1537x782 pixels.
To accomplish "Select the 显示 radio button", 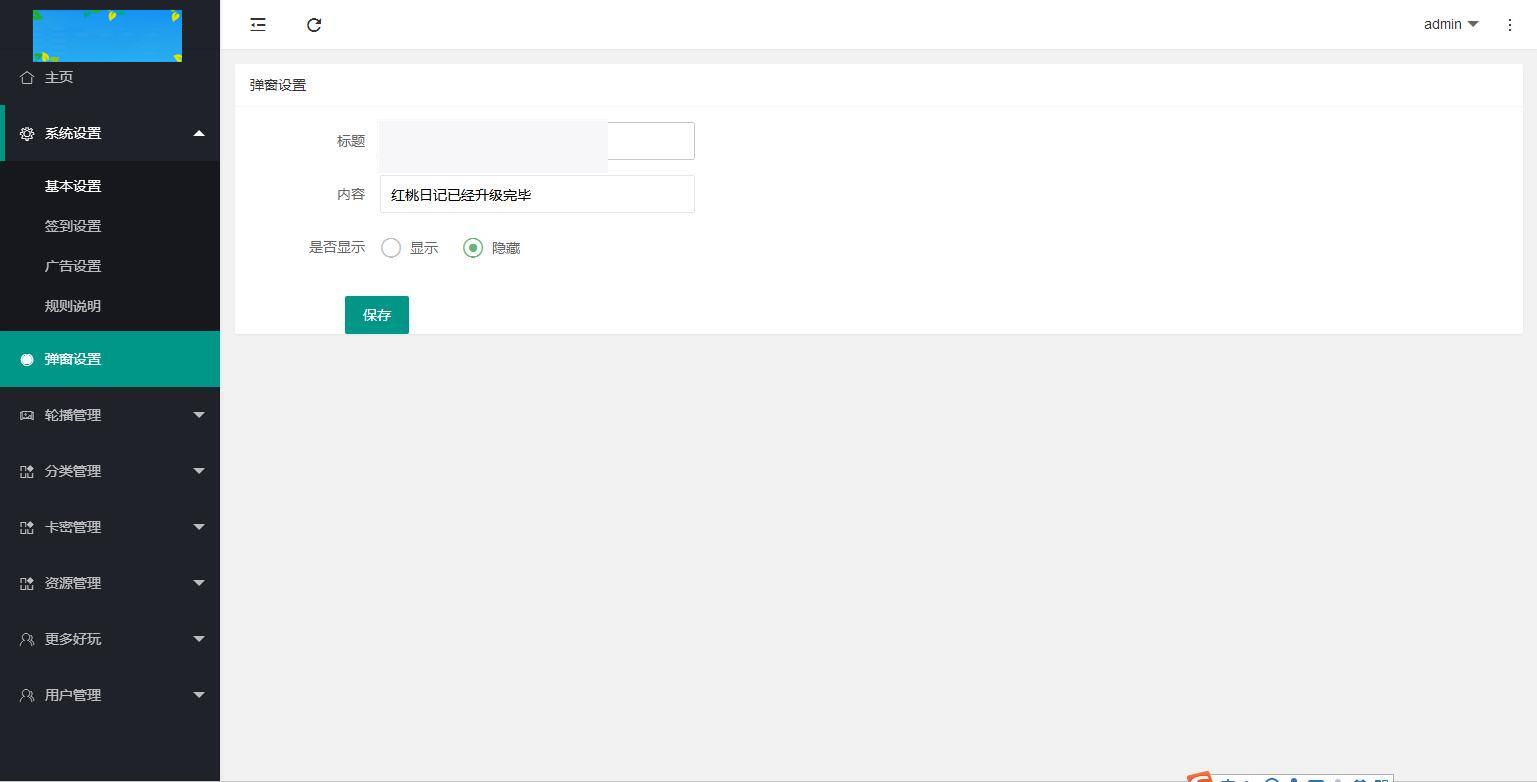I will [x=391, y=247].
